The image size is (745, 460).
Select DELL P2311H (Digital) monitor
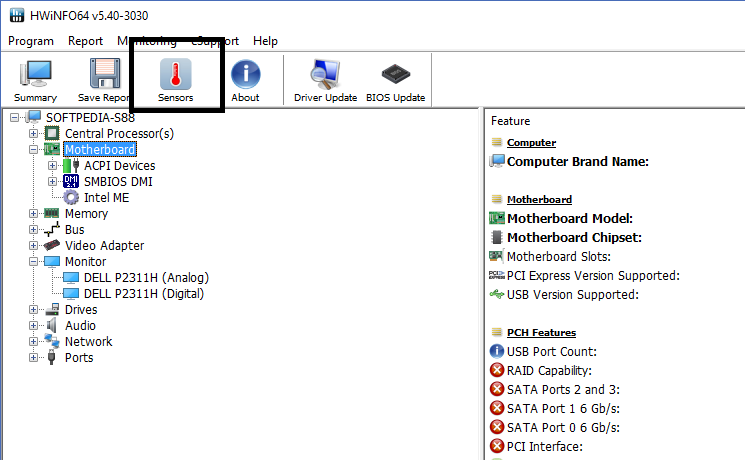[143, 294]
